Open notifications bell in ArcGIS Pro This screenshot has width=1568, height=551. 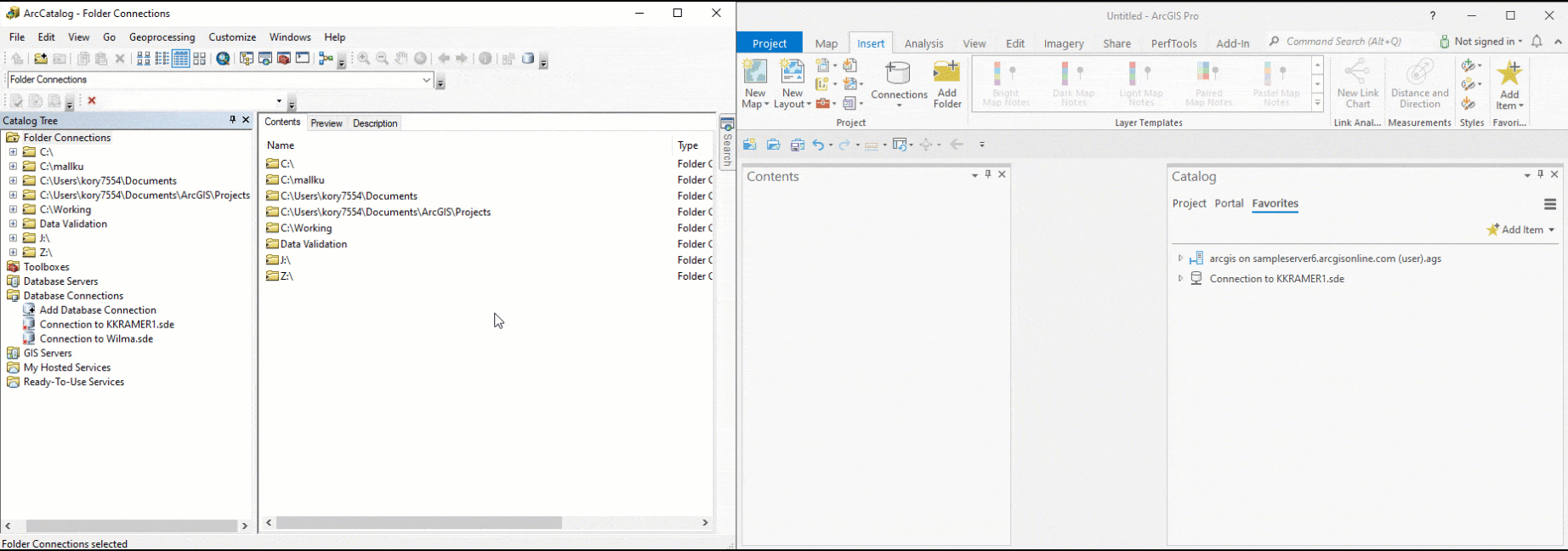click(1537, 41)
